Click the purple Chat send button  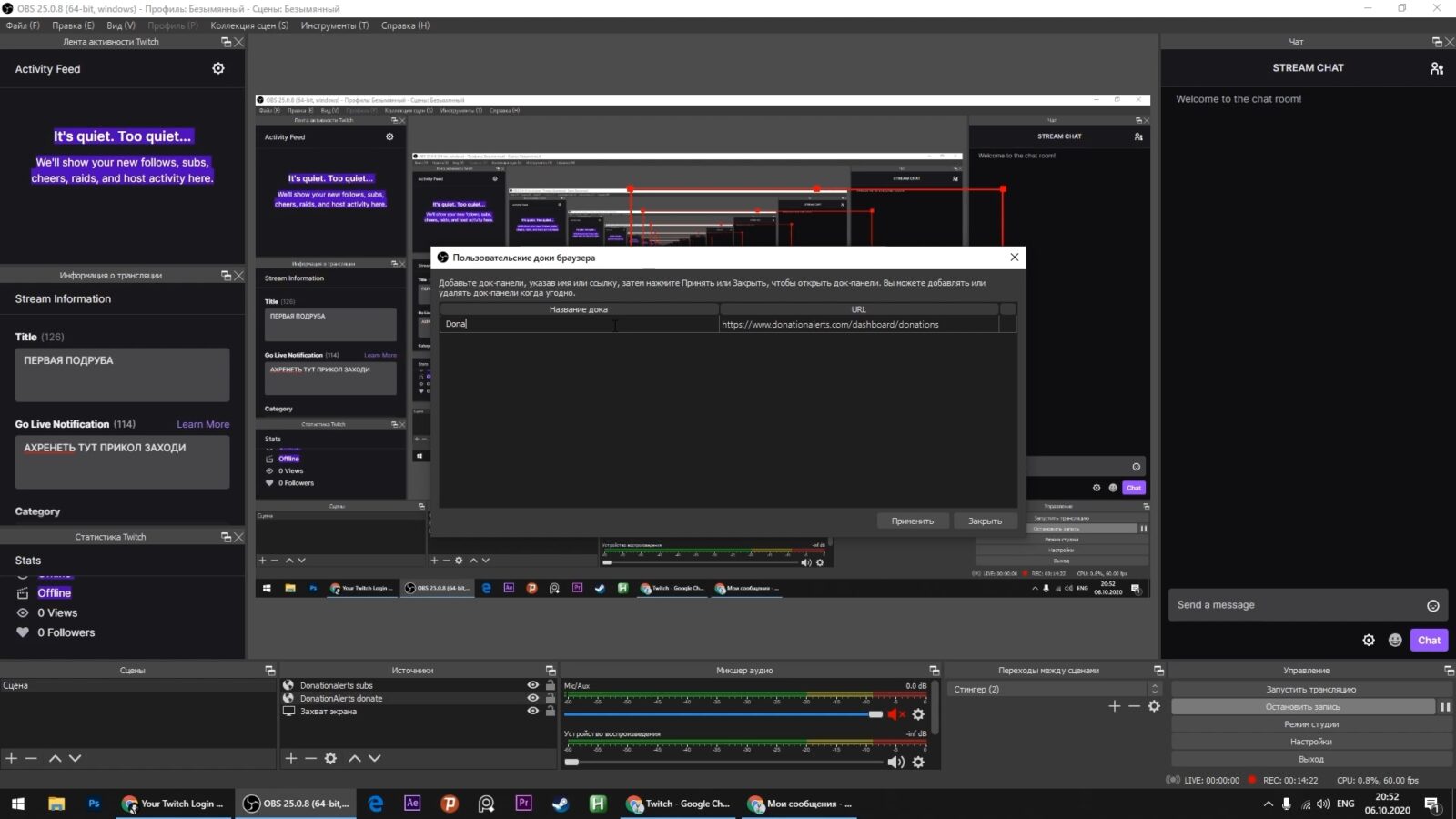click(x=1429, y=641)
